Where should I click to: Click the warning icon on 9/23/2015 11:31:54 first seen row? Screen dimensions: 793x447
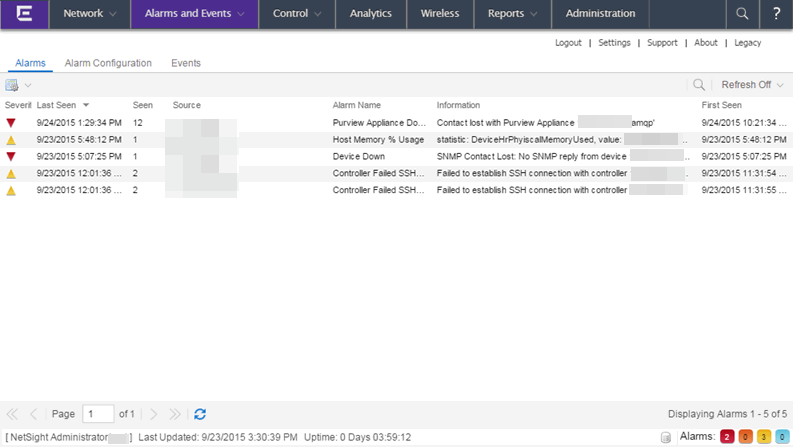click(x=11, y=174)
